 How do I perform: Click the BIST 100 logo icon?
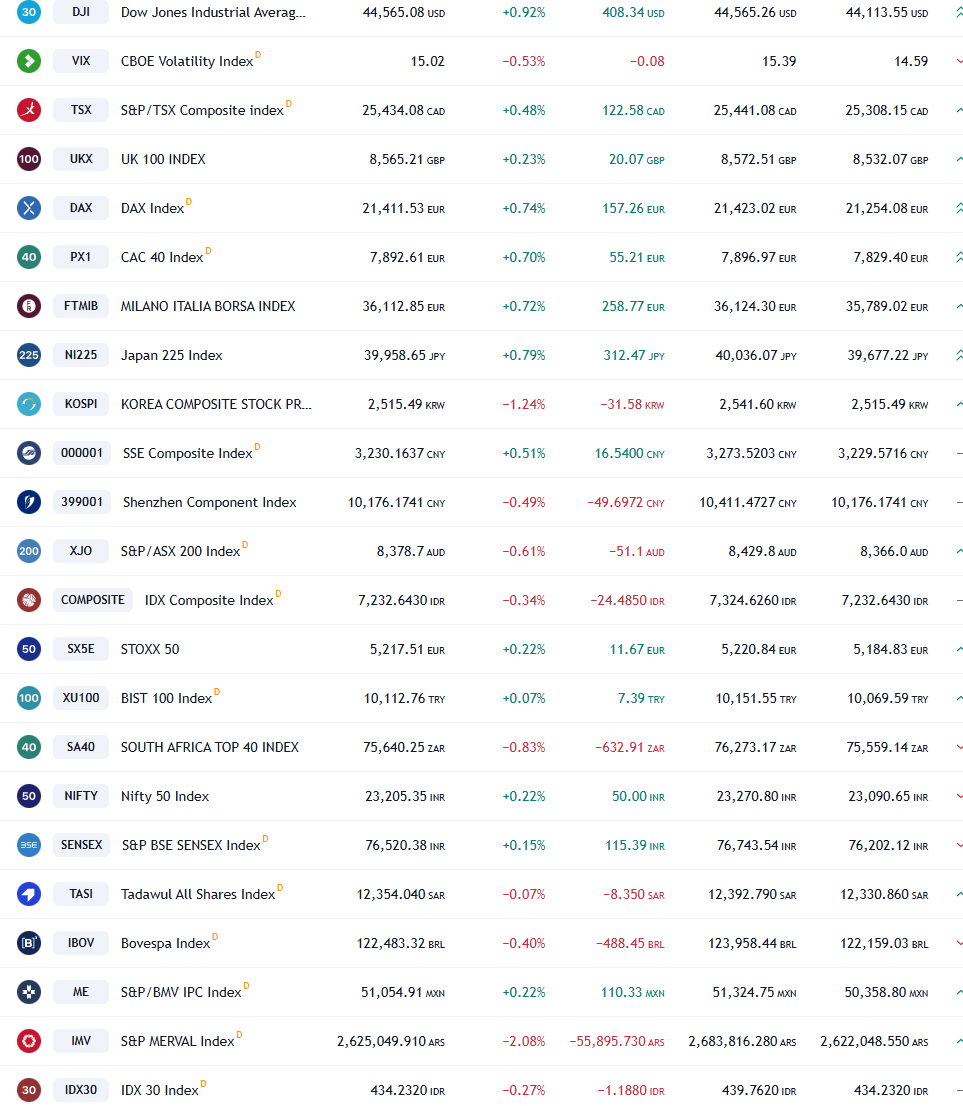(29, 698)
